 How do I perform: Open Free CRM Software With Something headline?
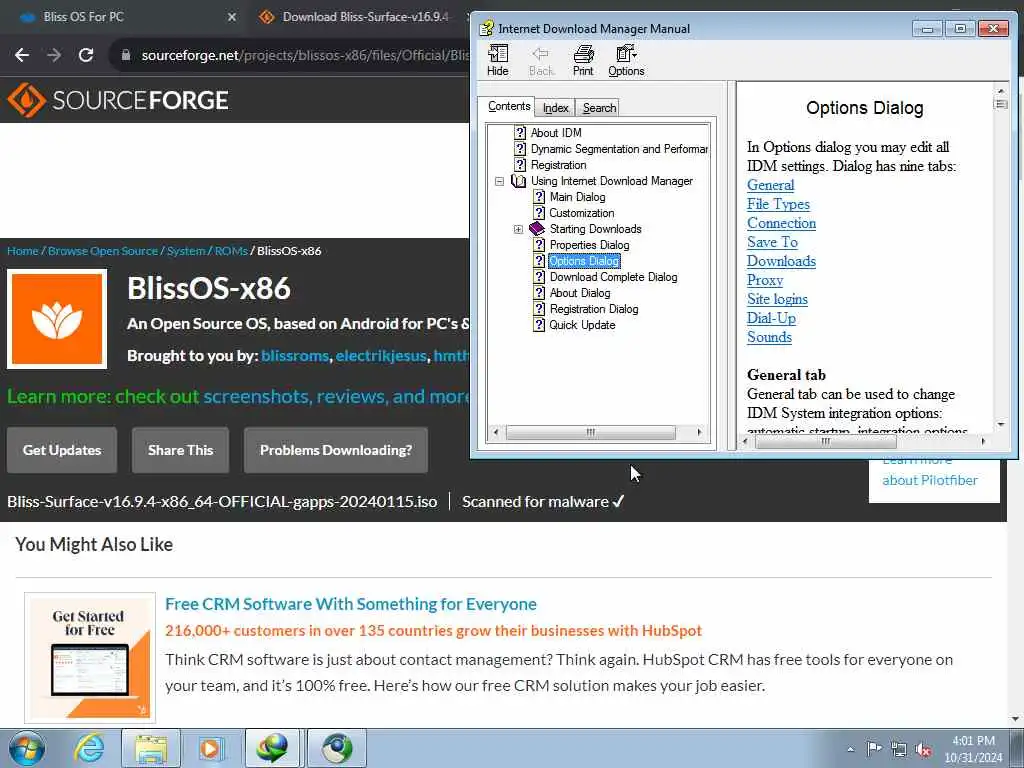tap(351, 604)
